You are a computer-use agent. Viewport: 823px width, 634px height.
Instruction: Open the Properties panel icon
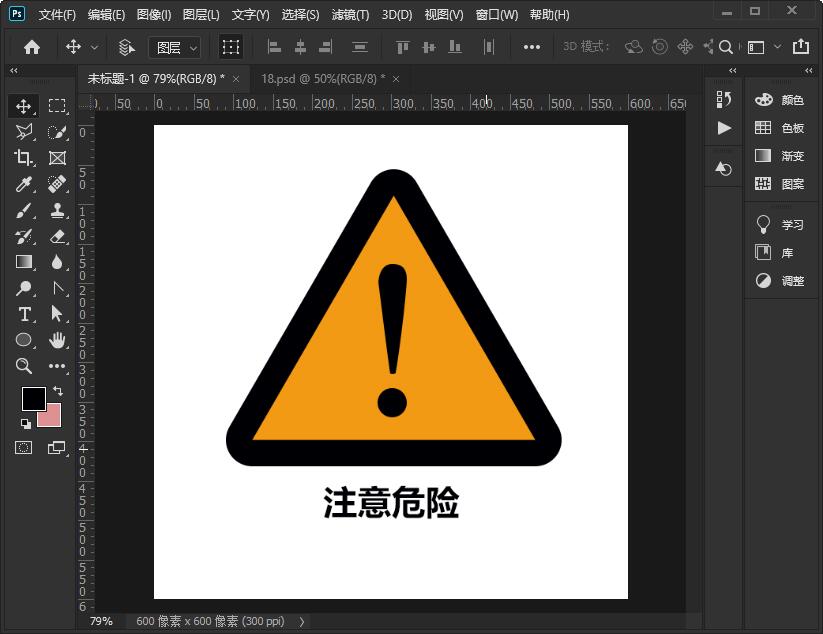(x=724, y=169)
